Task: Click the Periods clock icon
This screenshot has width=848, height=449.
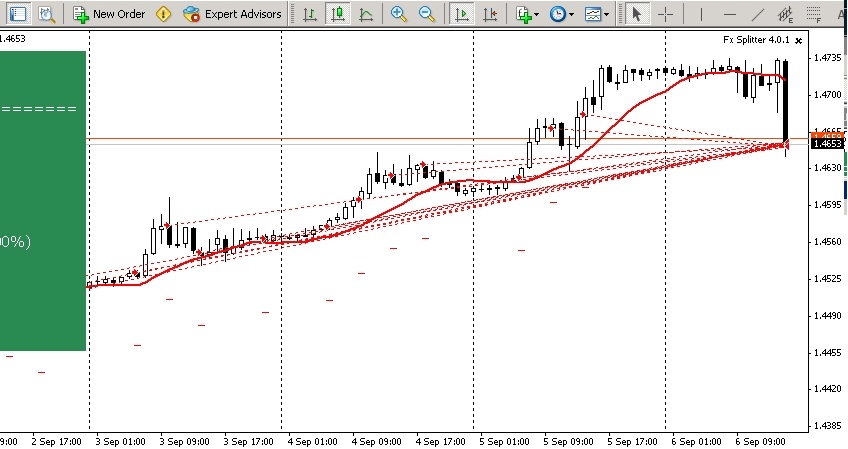Action: pyautogui.click(x=558, y=14)
